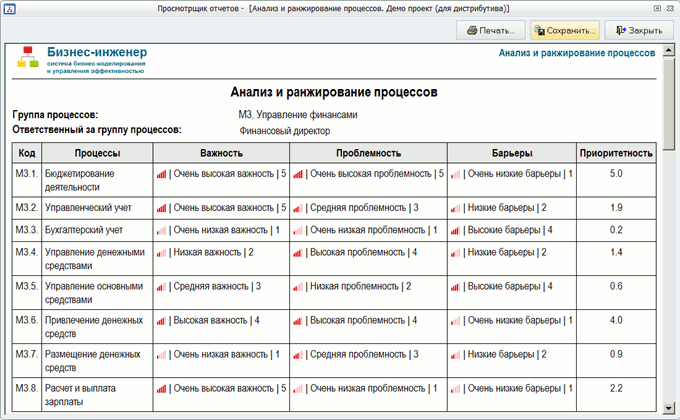Click priority value 0.2

[616, 230]
